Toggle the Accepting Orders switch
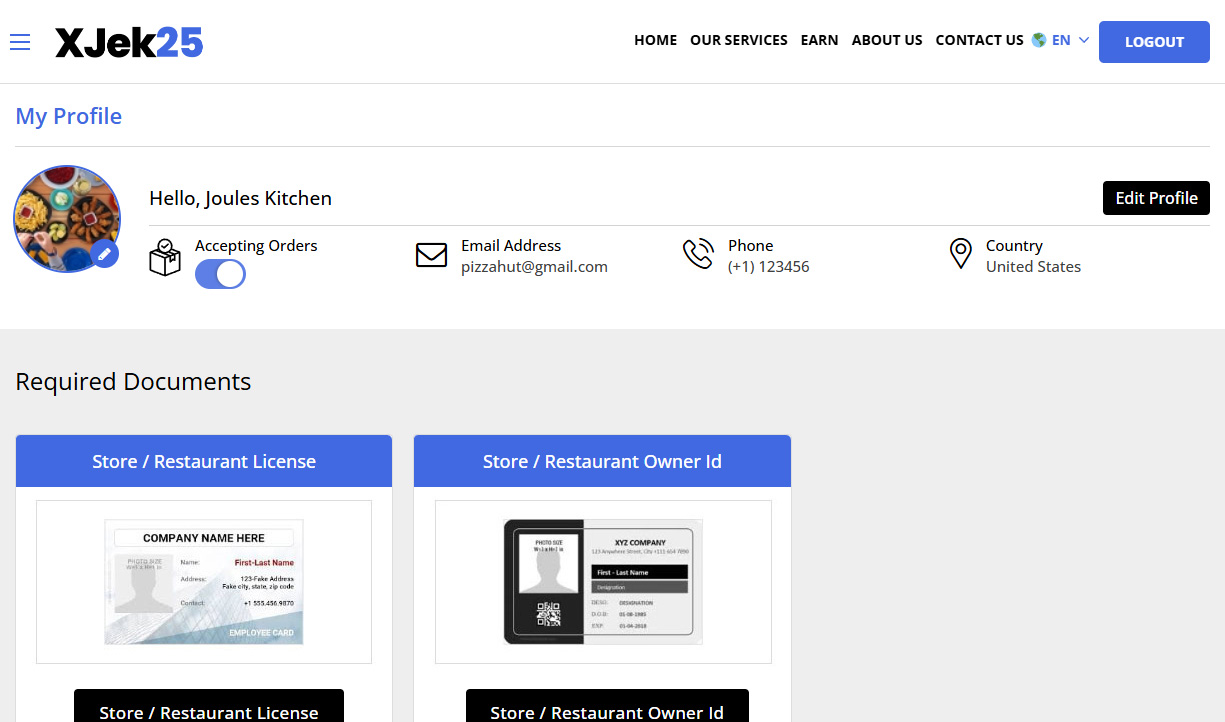1225x722 pixels. point(220,274)
